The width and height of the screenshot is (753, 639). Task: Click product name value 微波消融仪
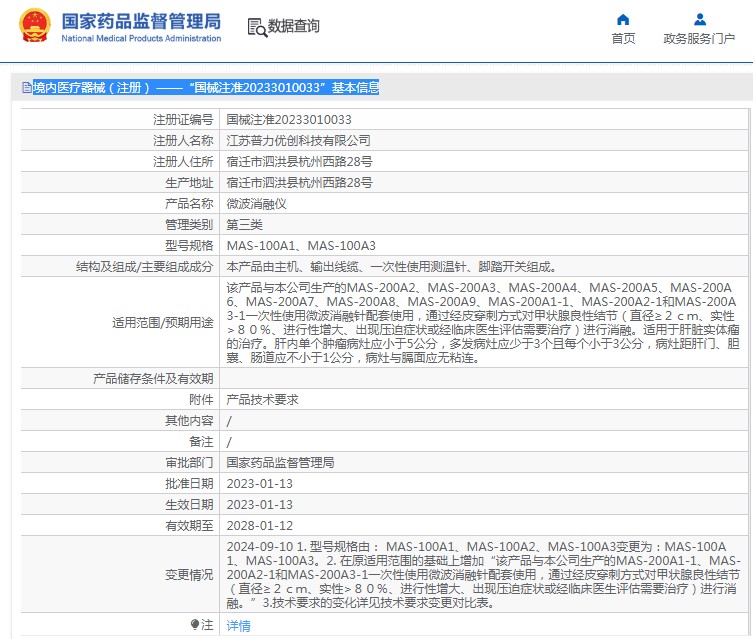pos(257,204)
